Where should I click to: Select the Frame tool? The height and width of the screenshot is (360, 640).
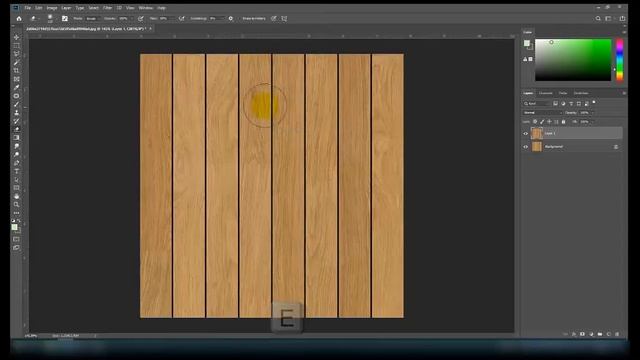[16, 79]
